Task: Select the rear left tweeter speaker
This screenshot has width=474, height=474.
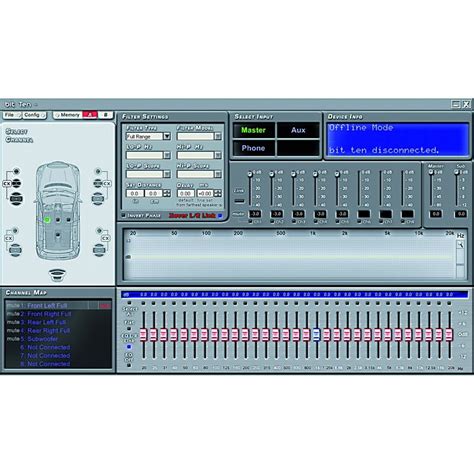Action: [x=15, y=230]
